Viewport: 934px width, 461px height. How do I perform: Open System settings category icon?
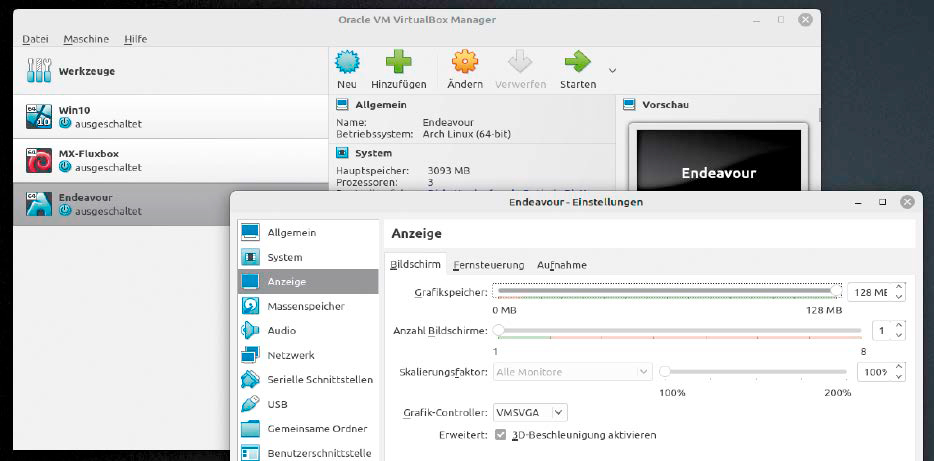(x=250, y=257)
